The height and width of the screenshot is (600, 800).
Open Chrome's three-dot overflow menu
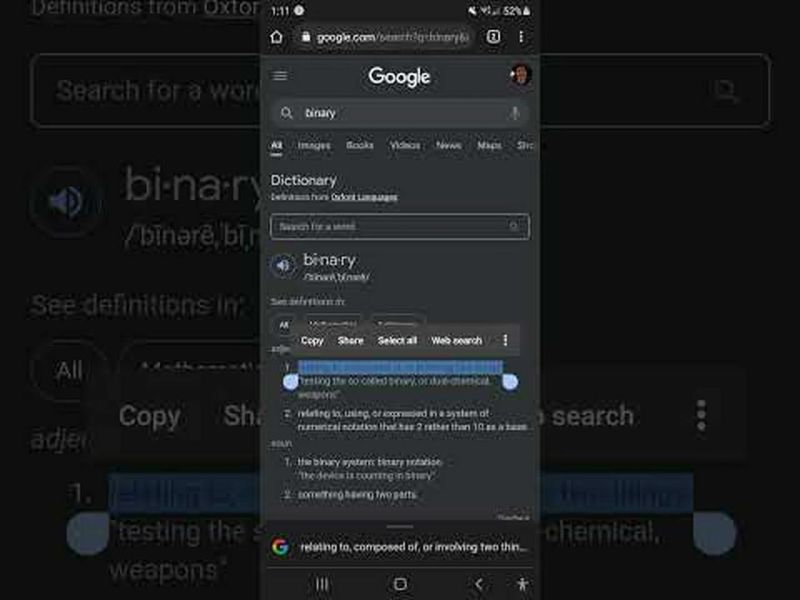pos(521,37)
